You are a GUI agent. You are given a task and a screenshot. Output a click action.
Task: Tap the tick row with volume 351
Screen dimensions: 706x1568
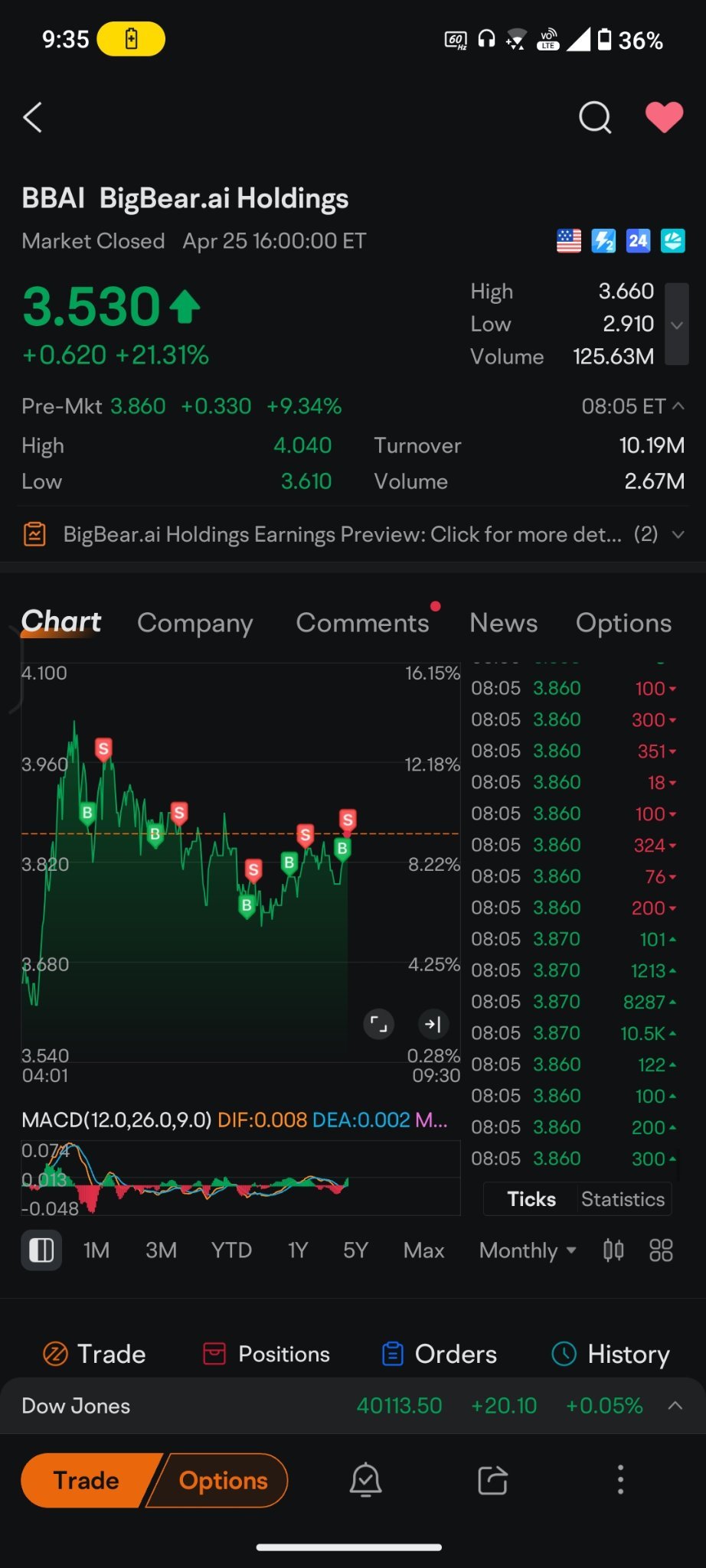[x=574, y=751]
